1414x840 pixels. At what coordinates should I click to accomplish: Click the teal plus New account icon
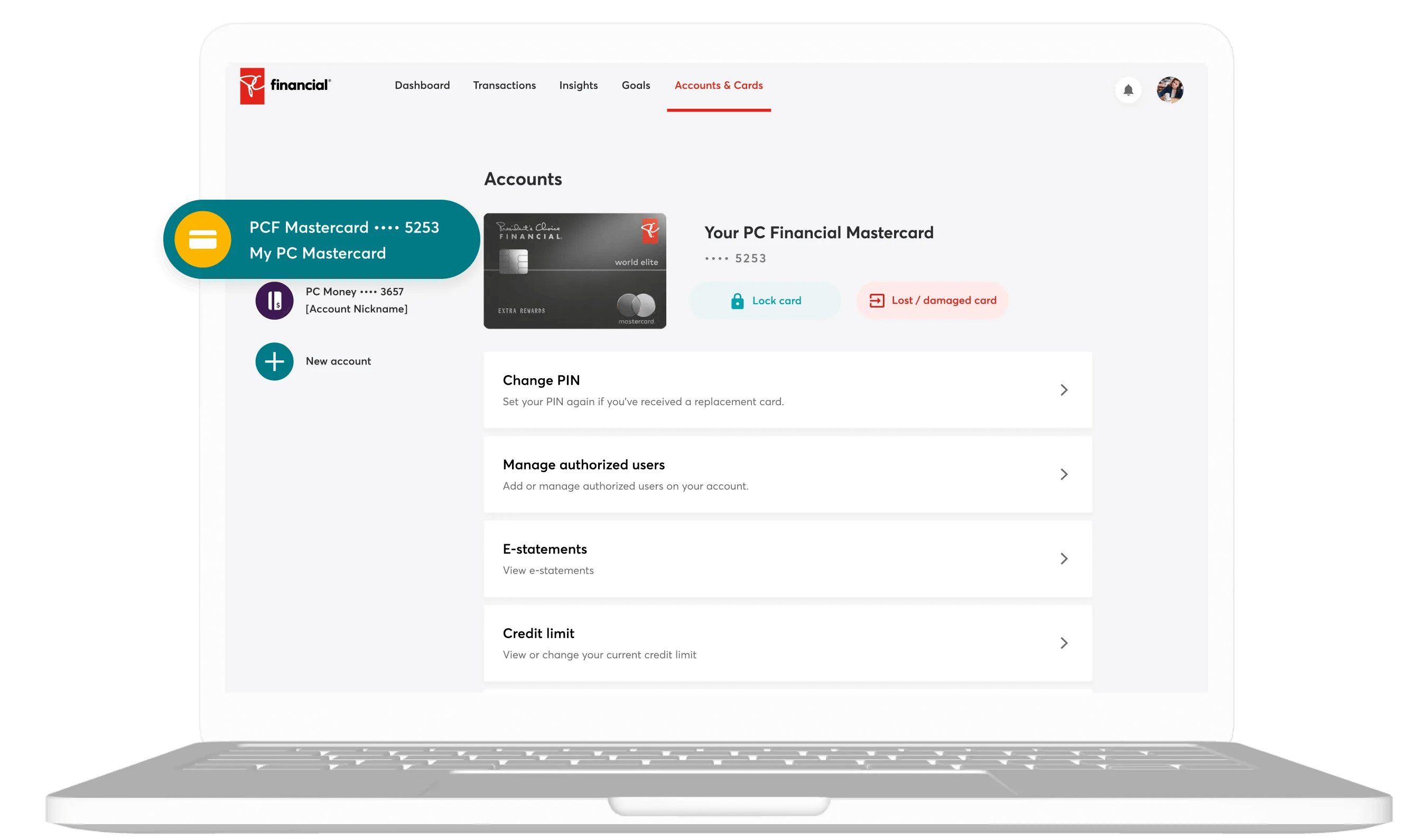point(275,362)
